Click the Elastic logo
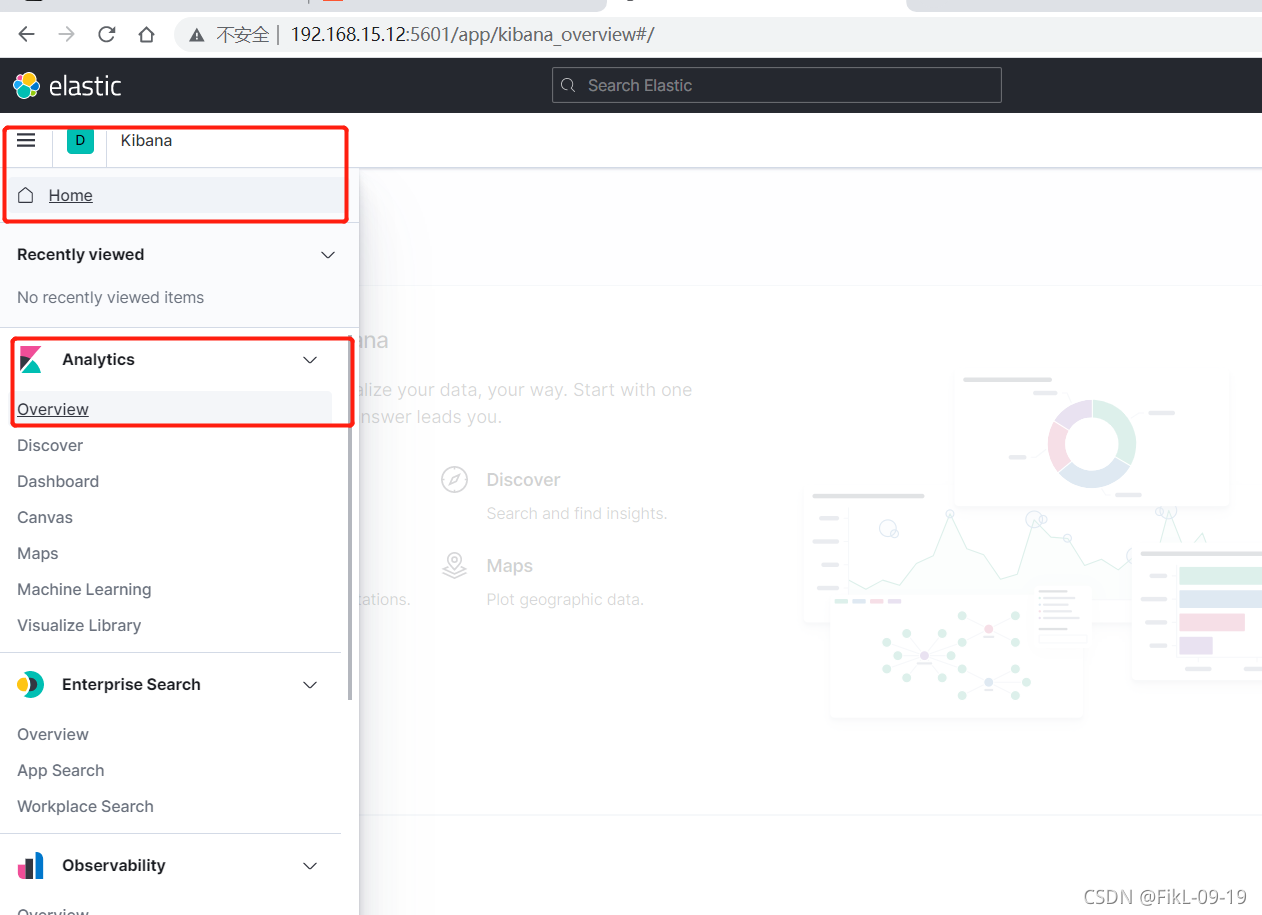The width and height of the screenshot is (1262, 915). (67, 86)
